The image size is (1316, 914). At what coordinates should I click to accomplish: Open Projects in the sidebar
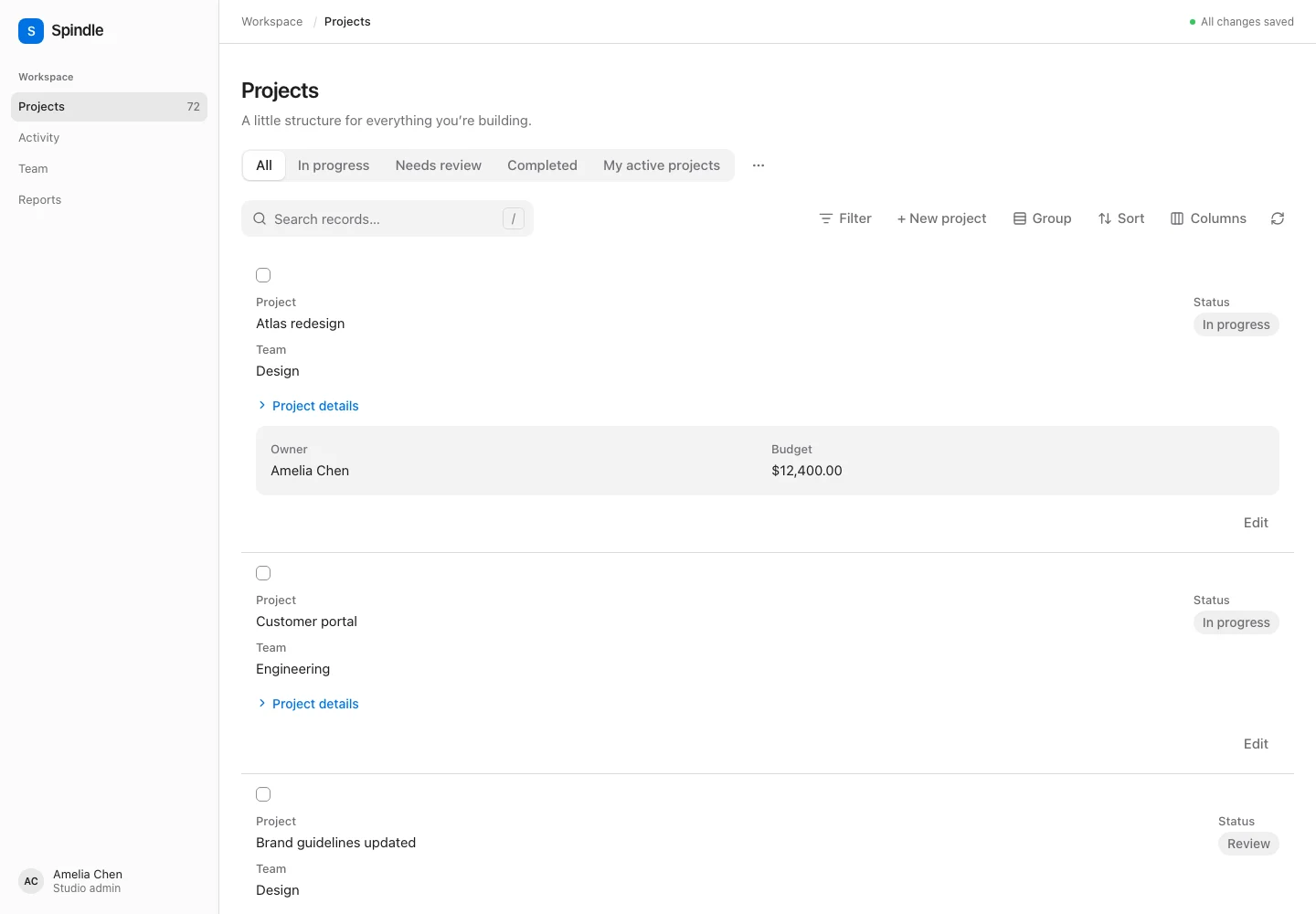tap(110, 107)
